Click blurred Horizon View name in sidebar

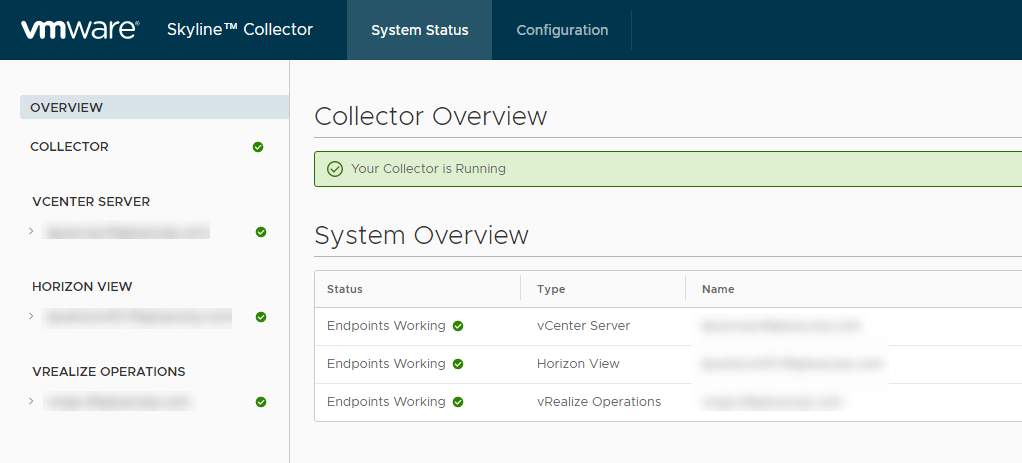[137, 317]
